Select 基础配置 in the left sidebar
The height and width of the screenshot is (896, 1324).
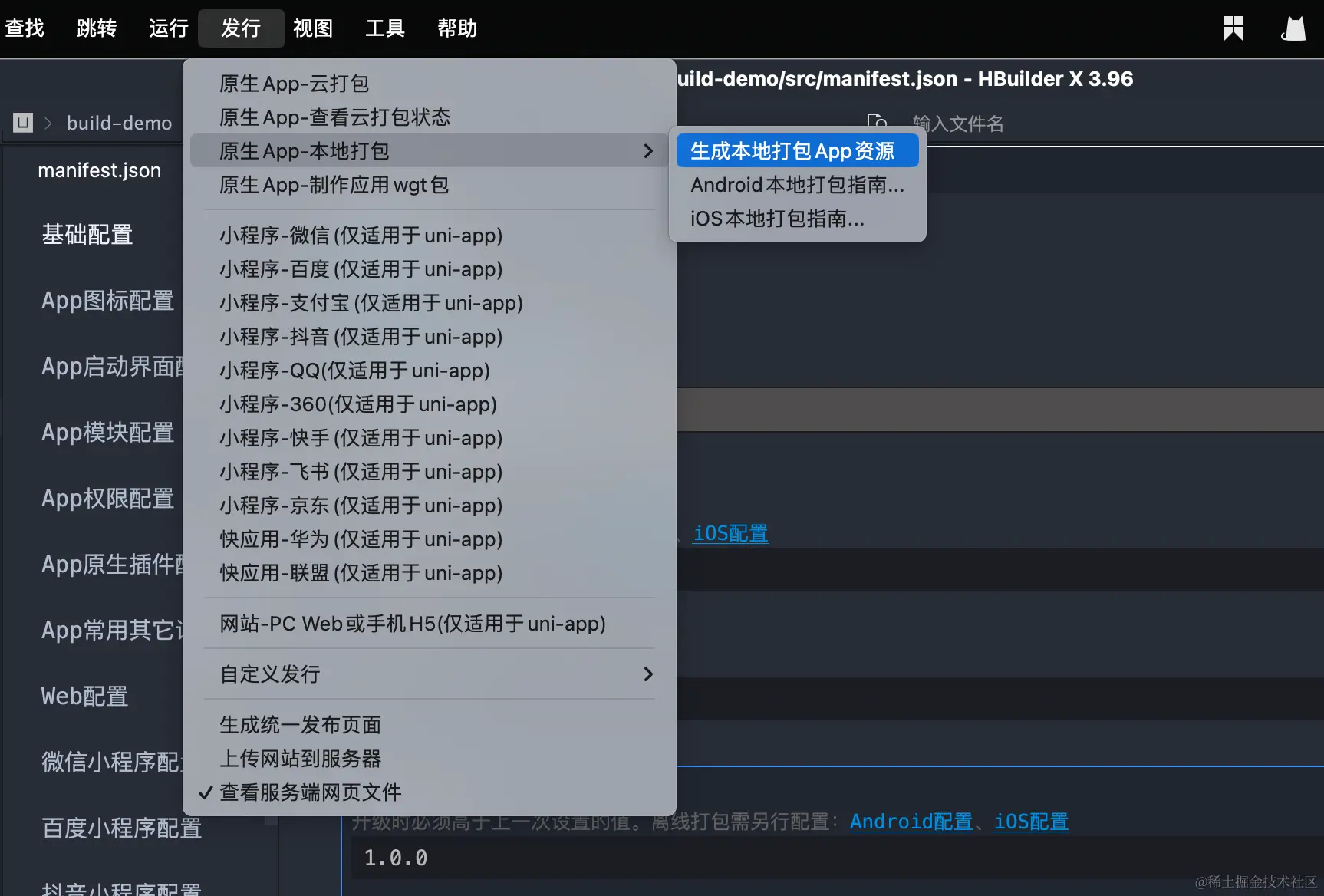pyautogui.click(x=87, y=235)
